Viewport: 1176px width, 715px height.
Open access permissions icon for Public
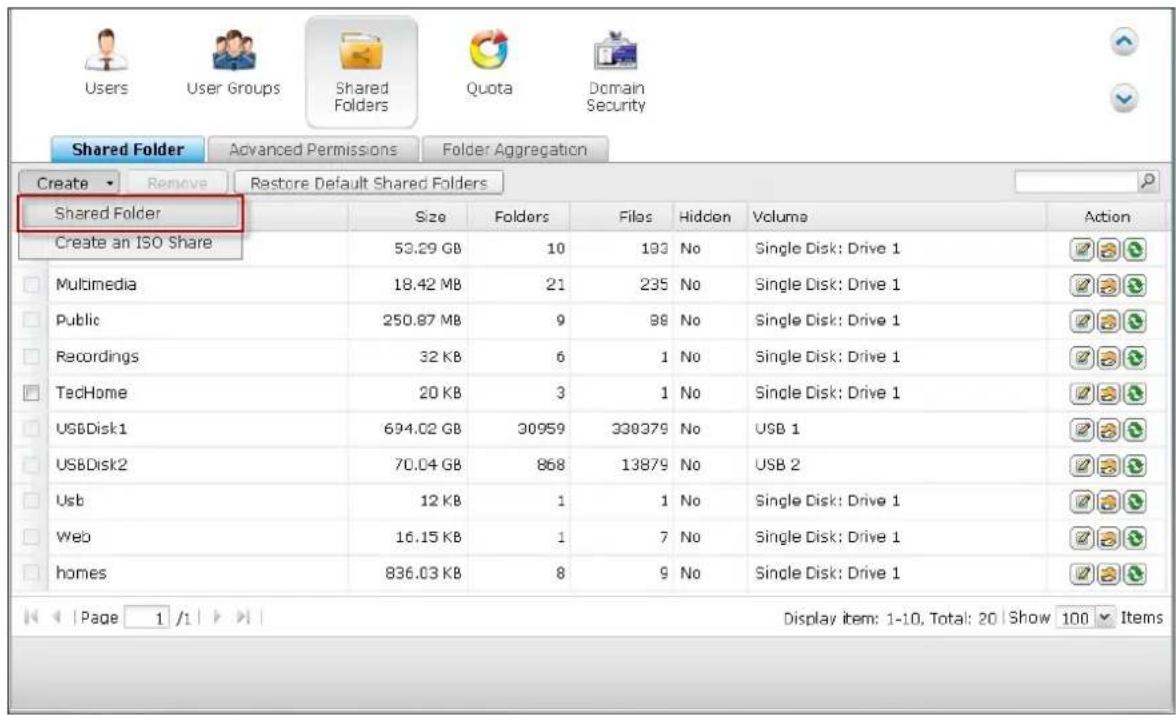point(1108,321)
